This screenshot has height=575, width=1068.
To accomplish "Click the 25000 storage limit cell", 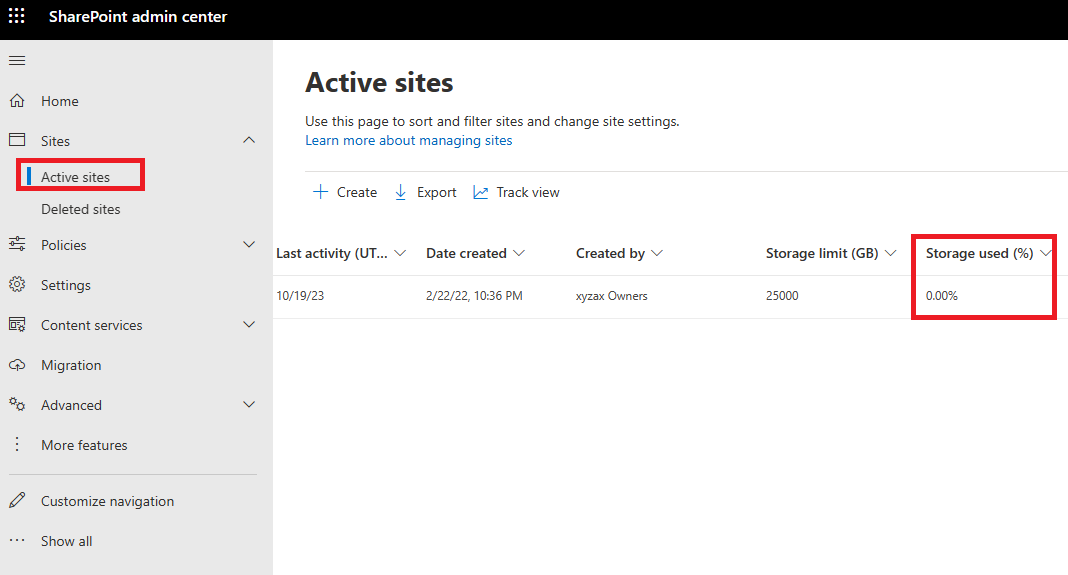I will (782, 296).
